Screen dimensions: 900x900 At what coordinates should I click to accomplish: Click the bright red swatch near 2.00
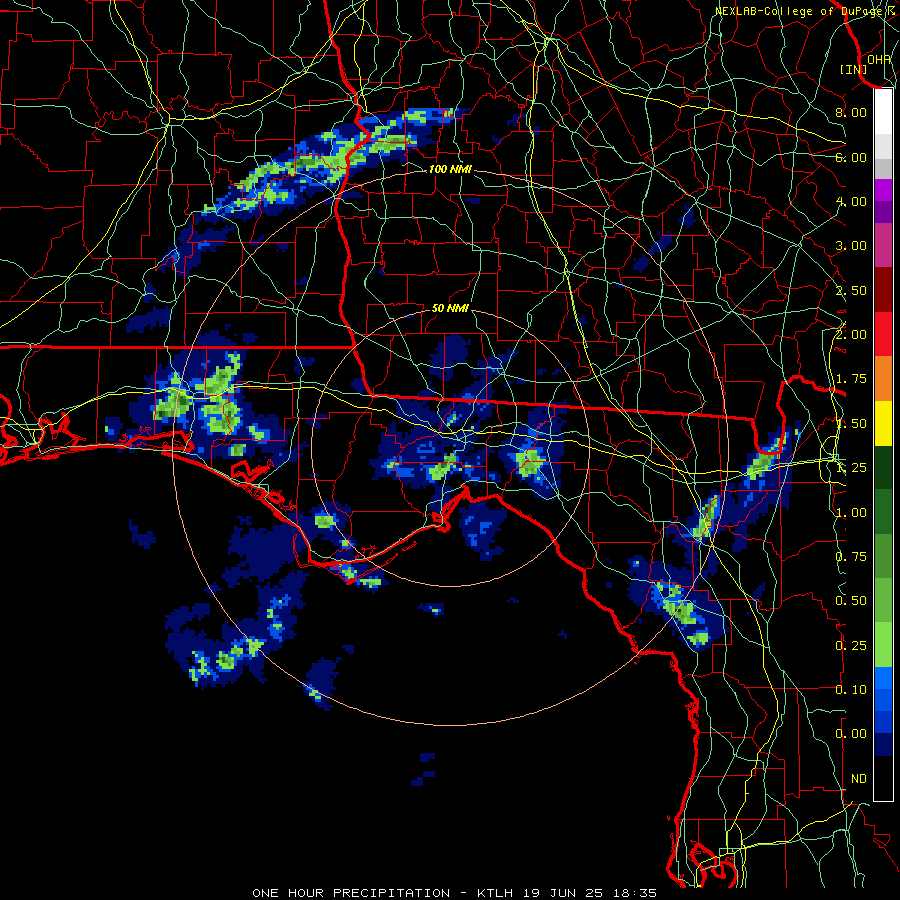(x=883, y=334)
